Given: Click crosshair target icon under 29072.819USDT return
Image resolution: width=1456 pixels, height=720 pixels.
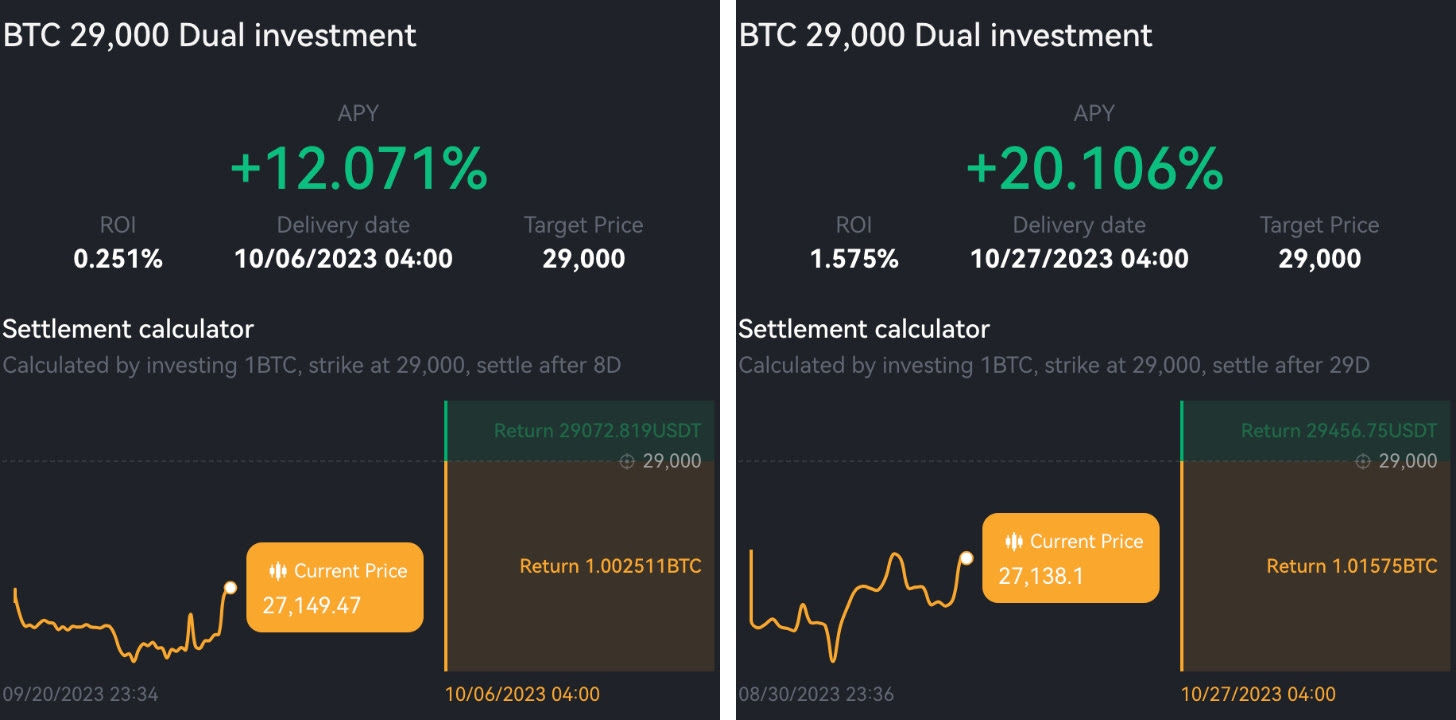Looking at the screenshot, I should (627, 462).
